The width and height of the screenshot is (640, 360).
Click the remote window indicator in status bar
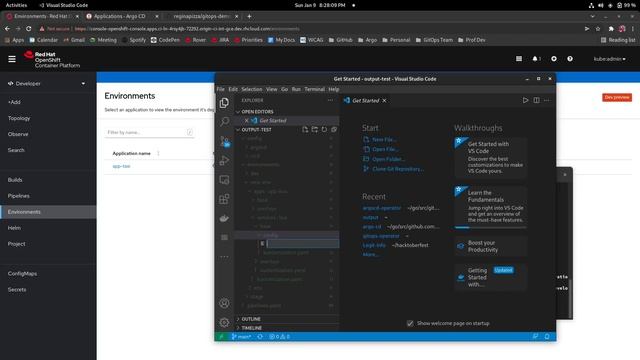(x=221, y=337)
